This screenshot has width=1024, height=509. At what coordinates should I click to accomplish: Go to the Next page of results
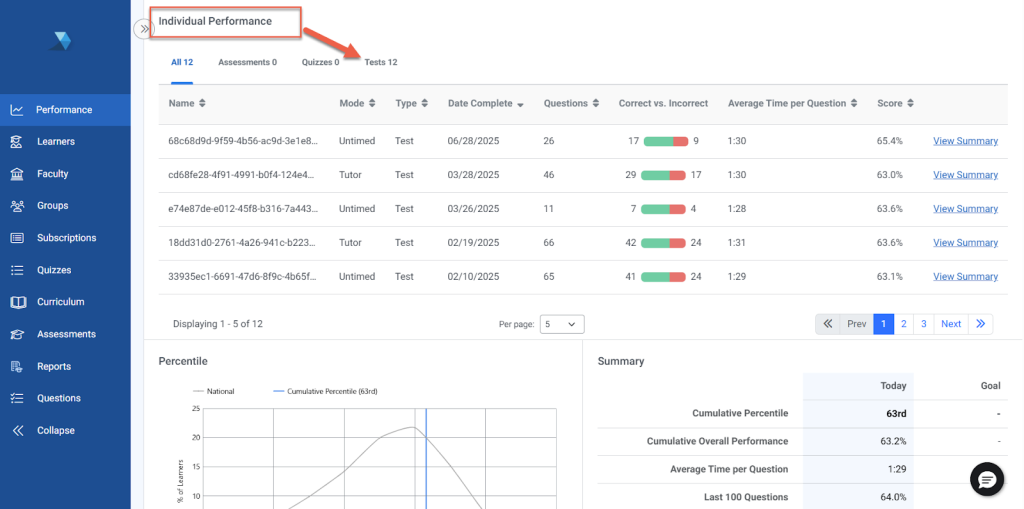click(x=951, y=324)
